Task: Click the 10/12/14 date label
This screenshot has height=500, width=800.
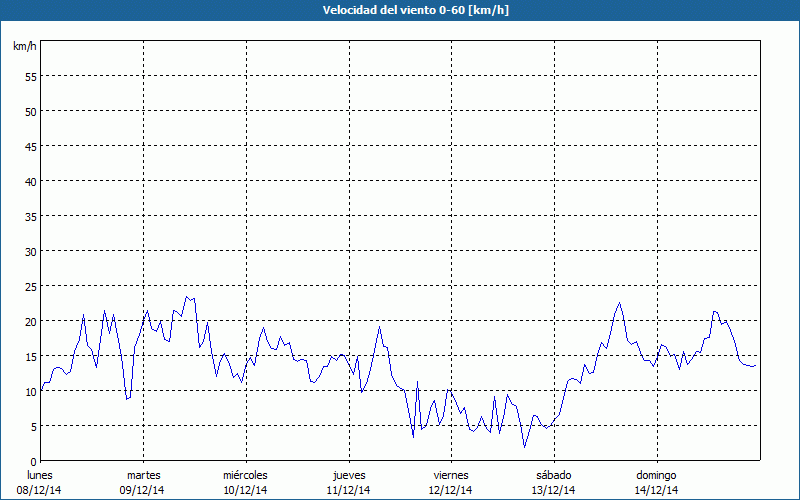Action: 246,490
